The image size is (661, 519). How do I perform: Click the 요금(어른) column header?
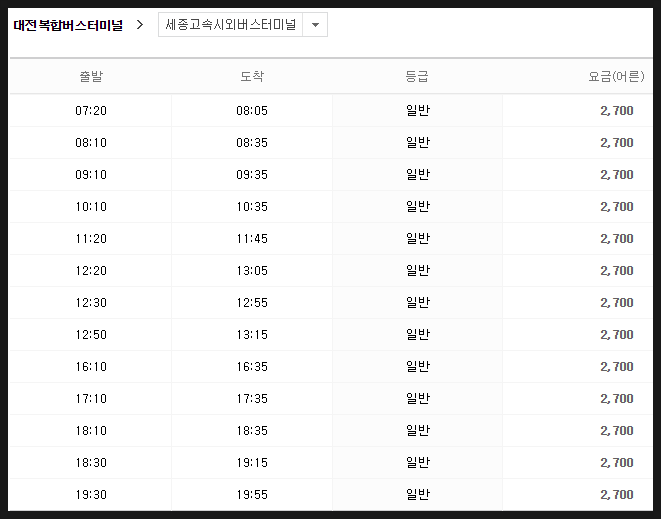[616, 76]
